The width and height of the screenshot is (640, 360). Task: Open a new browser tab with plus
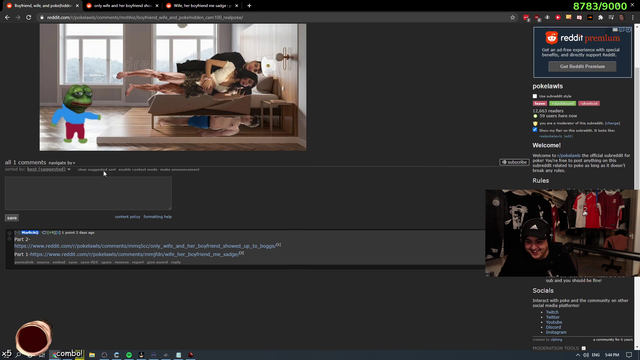click(x=249, y=6)
